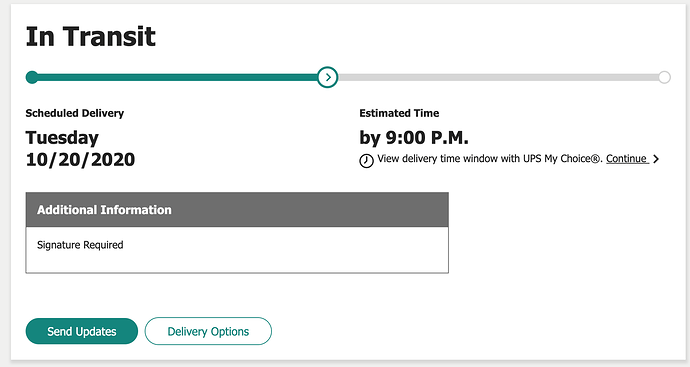Click the Scheduled Delivery label

click(x=75, y=113)
